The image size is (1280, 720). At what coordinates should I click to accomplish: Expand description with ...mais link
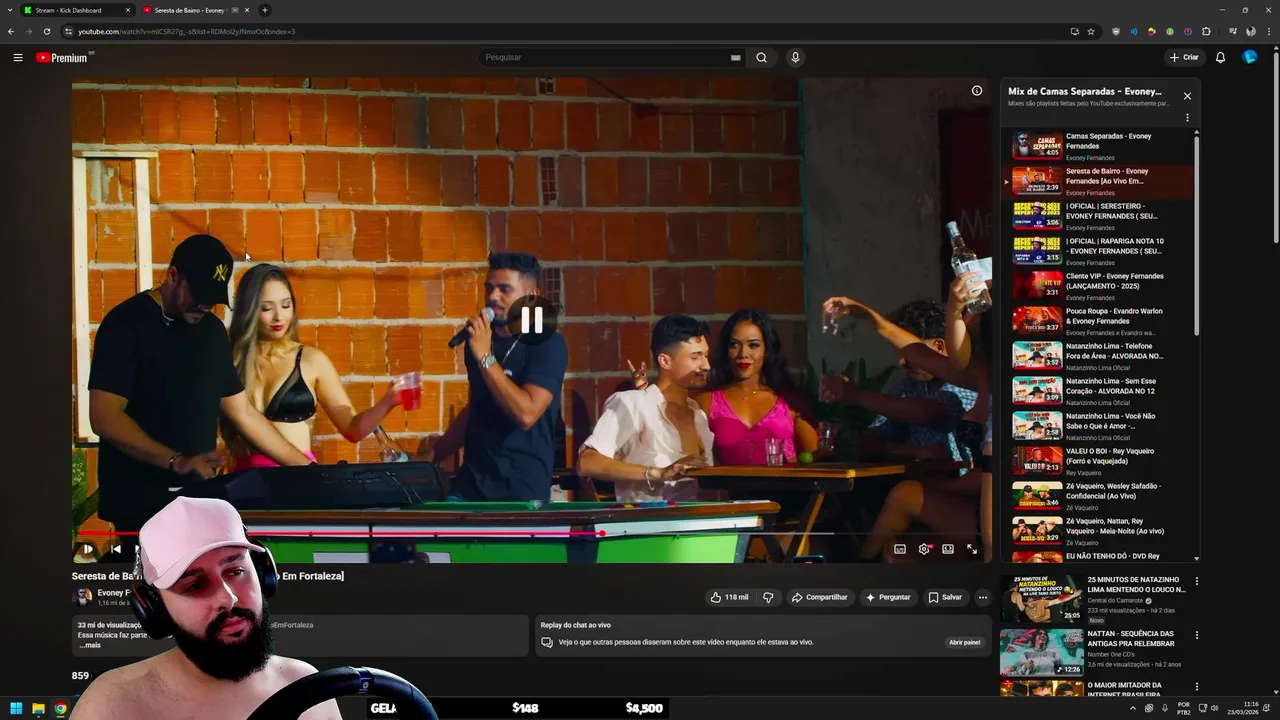(x=90, y=645)
